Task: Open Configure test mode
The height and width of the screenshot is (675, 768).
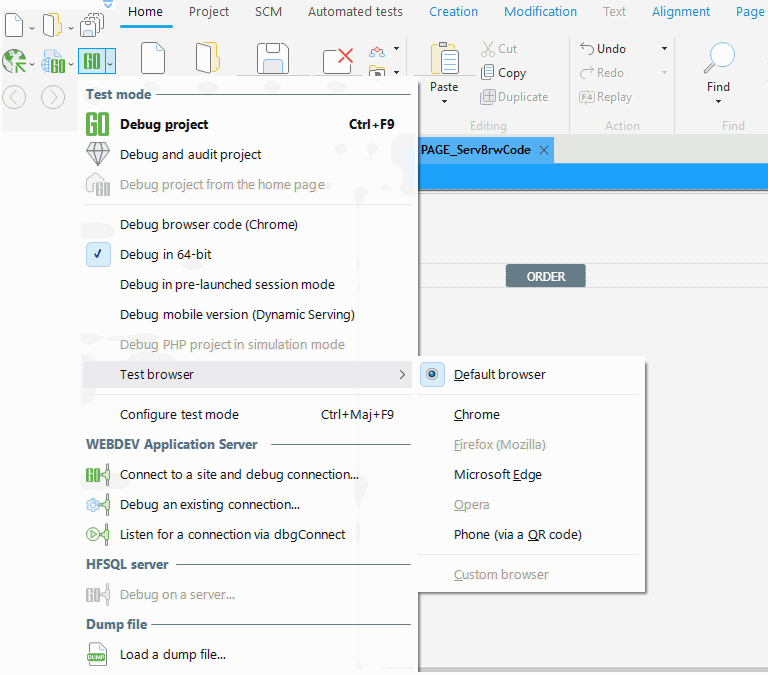Action: [248, 414]
